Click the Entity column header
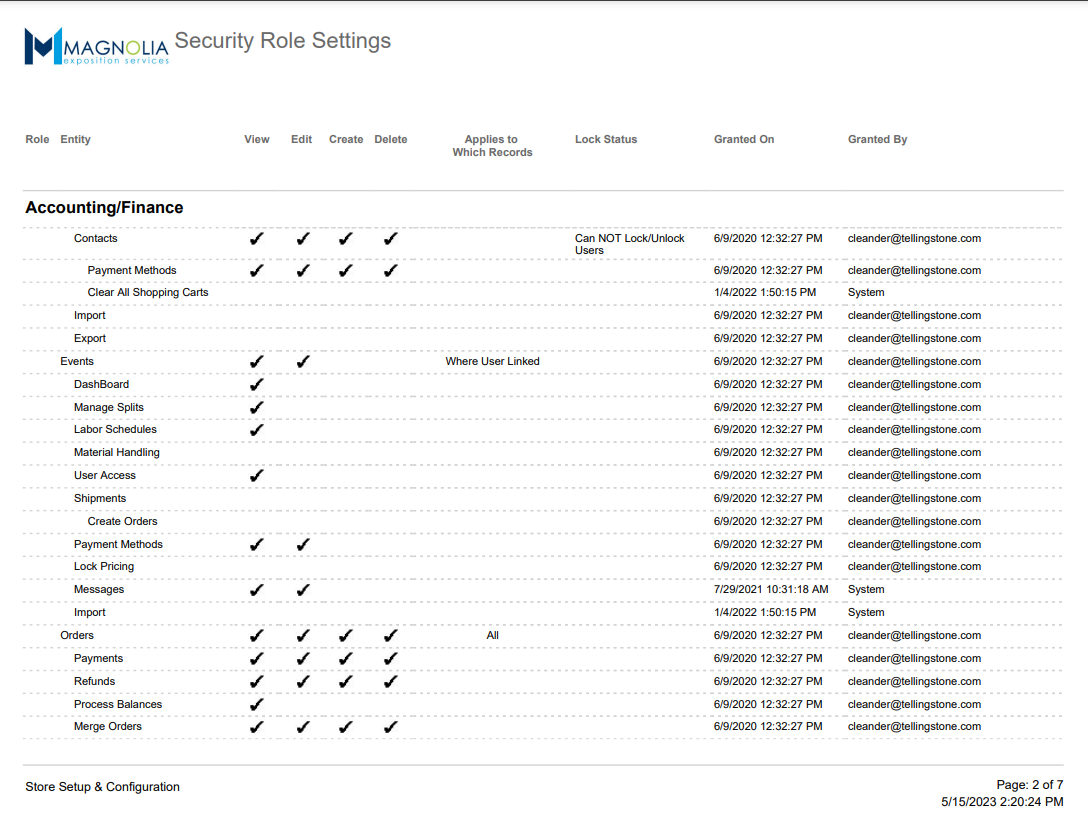 75,140
